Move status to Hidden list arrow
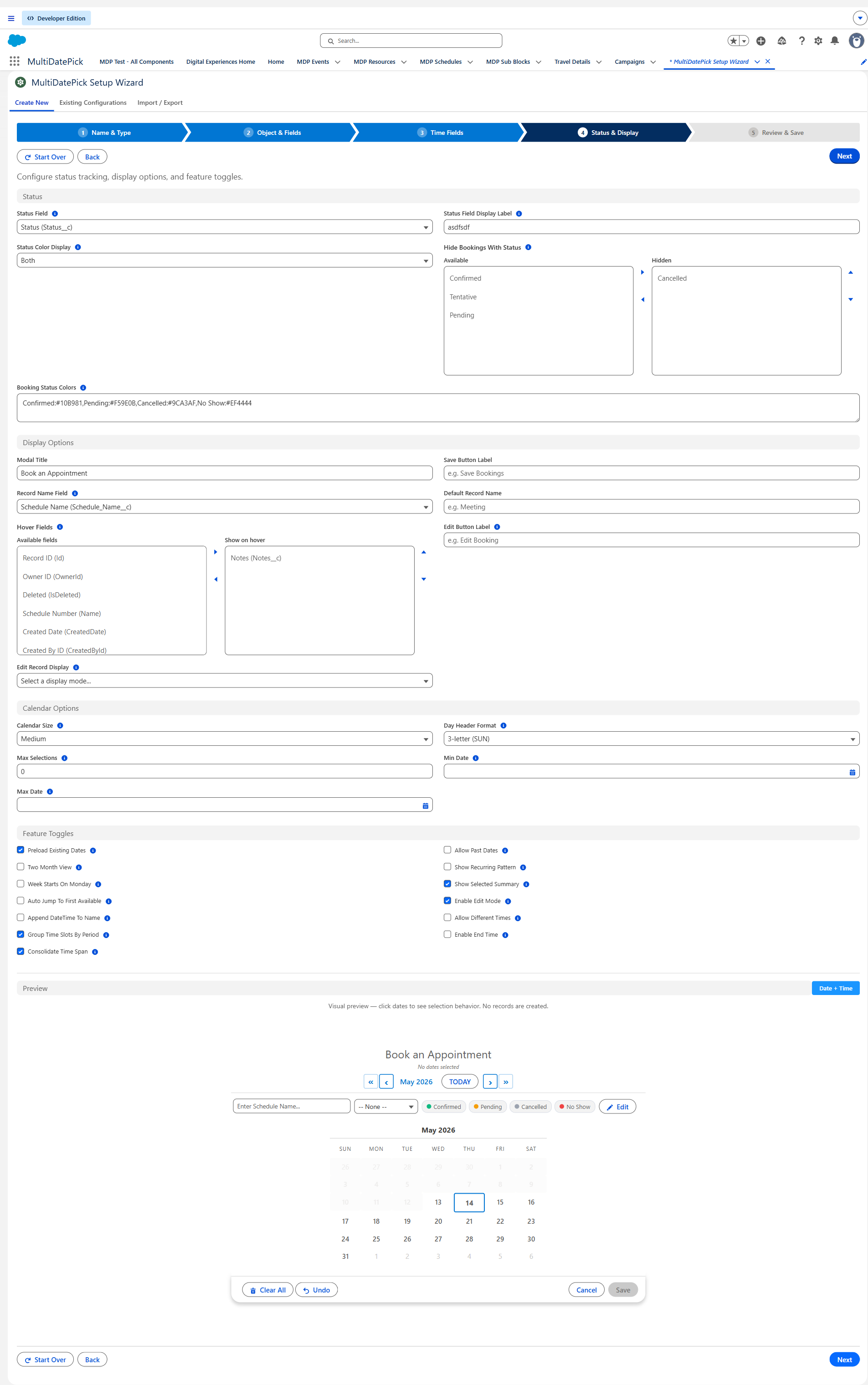The image size is (868, 1385). pos(642,272)
